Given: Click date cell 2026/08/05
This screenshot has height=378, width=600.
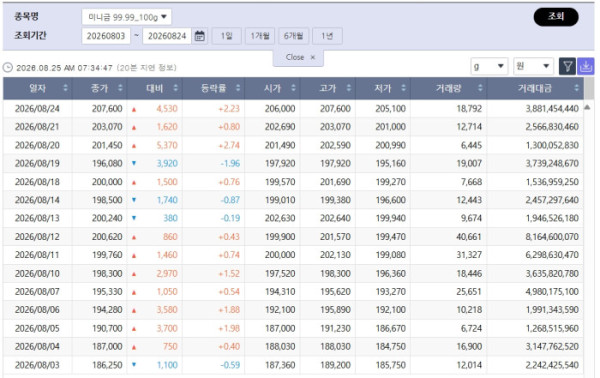Looking at the screenshot, I should (x=37, y=328).
